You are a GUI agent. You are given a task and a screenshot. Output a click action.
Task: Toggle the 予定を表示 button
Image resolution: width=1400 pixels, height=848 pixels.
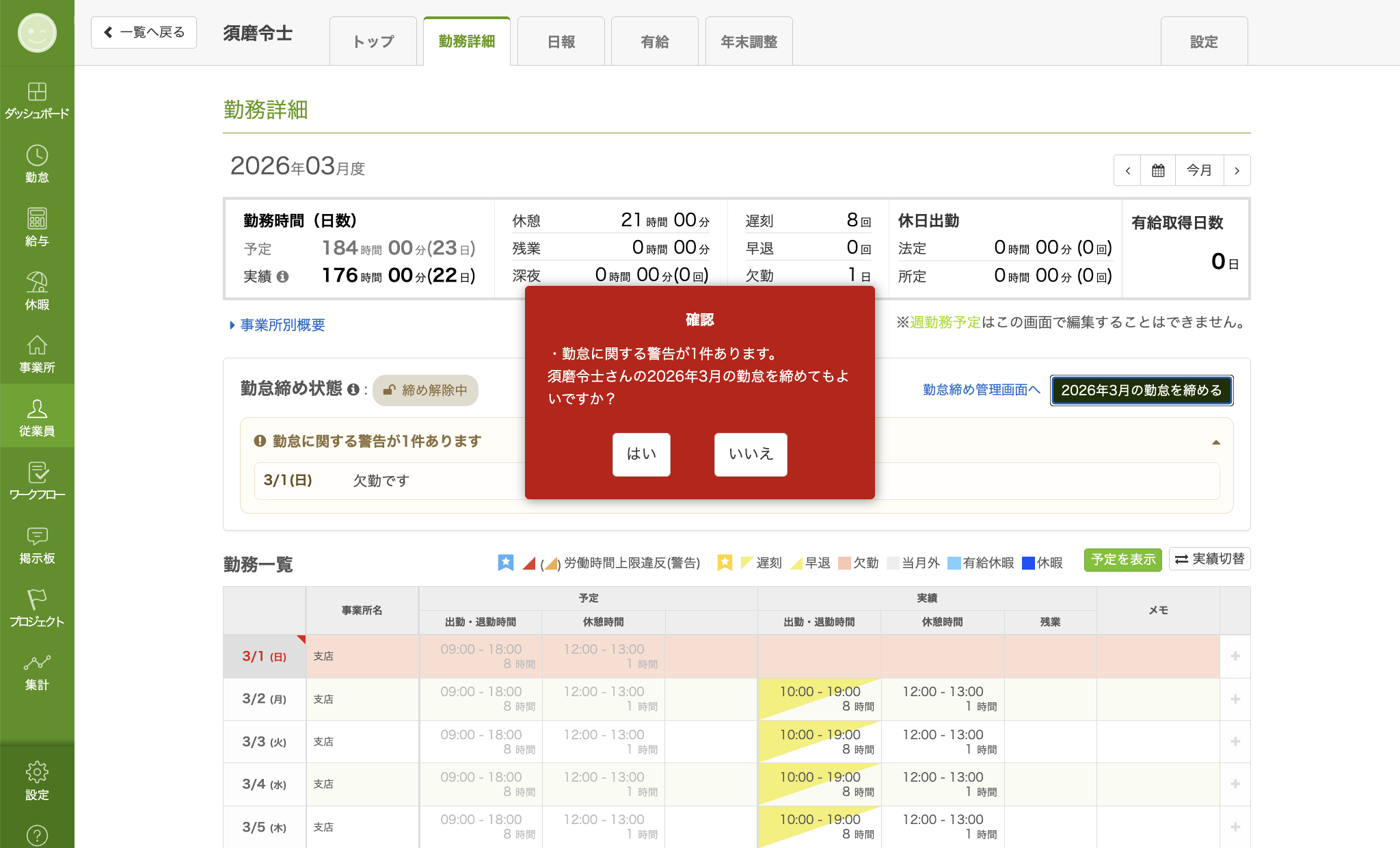pyautogui.click(x=1123, y=559)
